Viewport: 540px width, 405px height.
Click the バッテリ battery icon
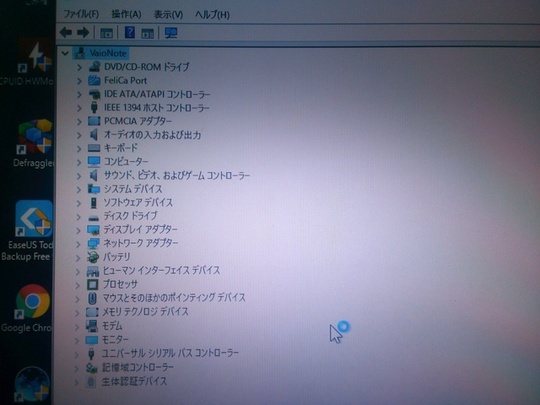click(x=92, y=257)
